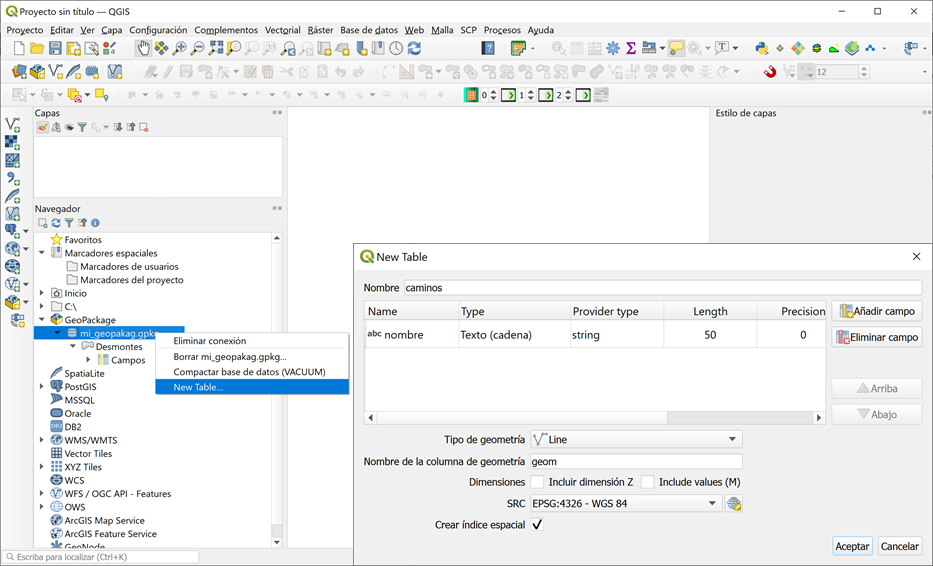Open project with the yellow folder icon

[37, 49]
